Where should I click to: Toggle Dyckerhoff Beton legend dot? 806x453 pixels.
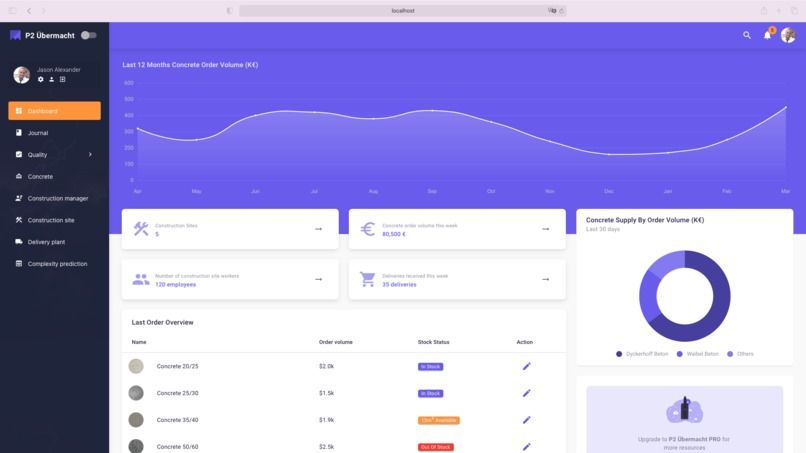619,354
